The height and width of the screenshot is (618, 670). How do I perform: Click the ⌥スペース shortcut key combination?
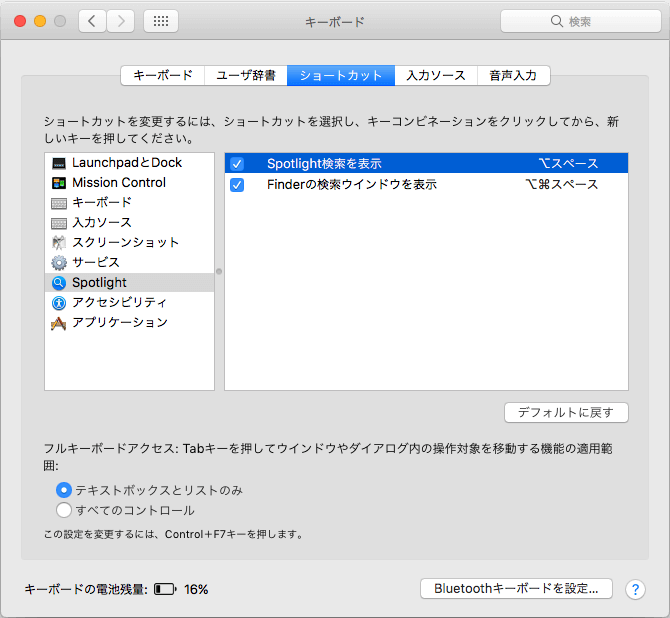pyautogui.click(x=568, y=164)
